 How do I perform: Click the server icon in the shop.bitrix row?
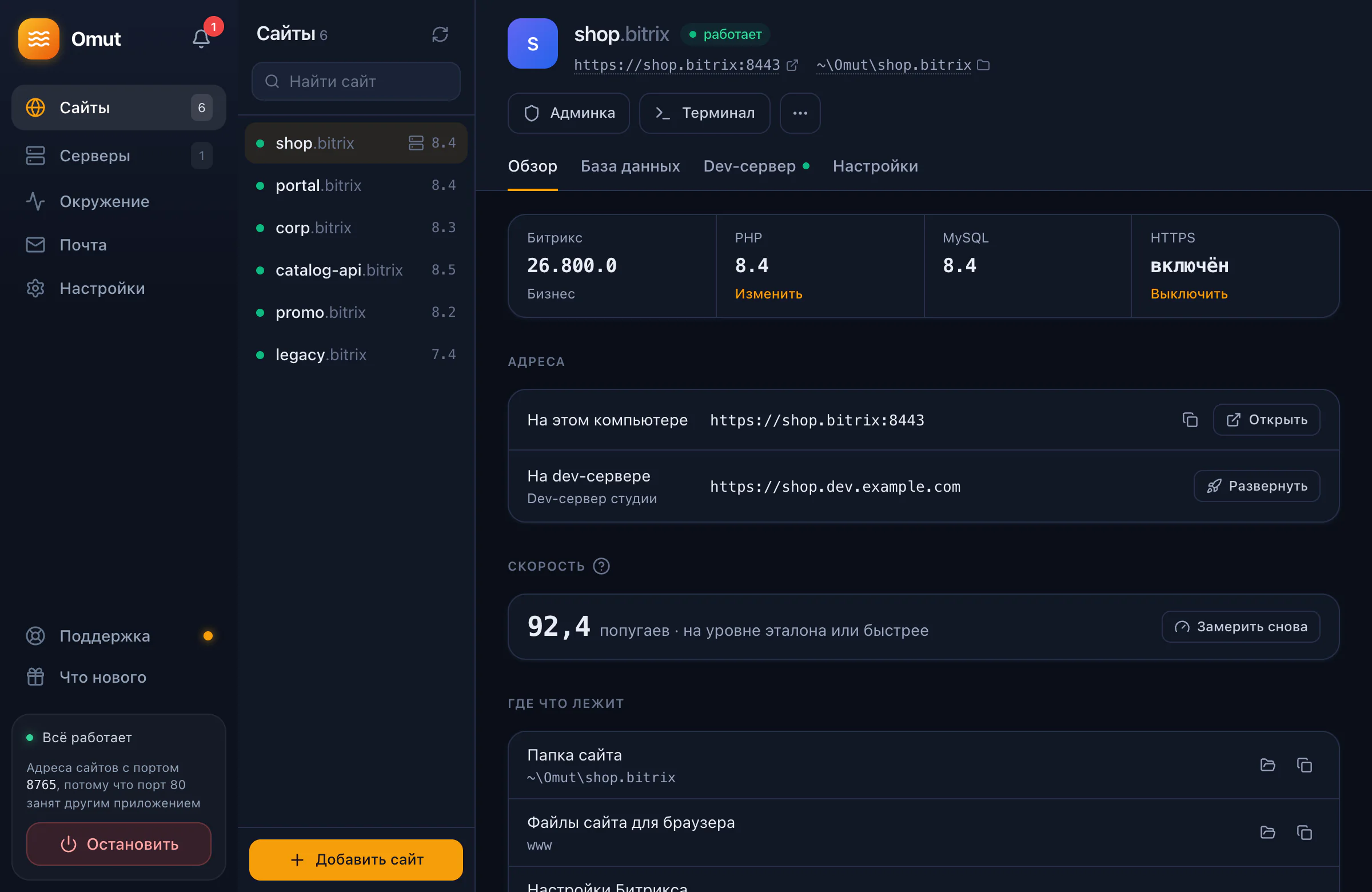click(416, 143)
